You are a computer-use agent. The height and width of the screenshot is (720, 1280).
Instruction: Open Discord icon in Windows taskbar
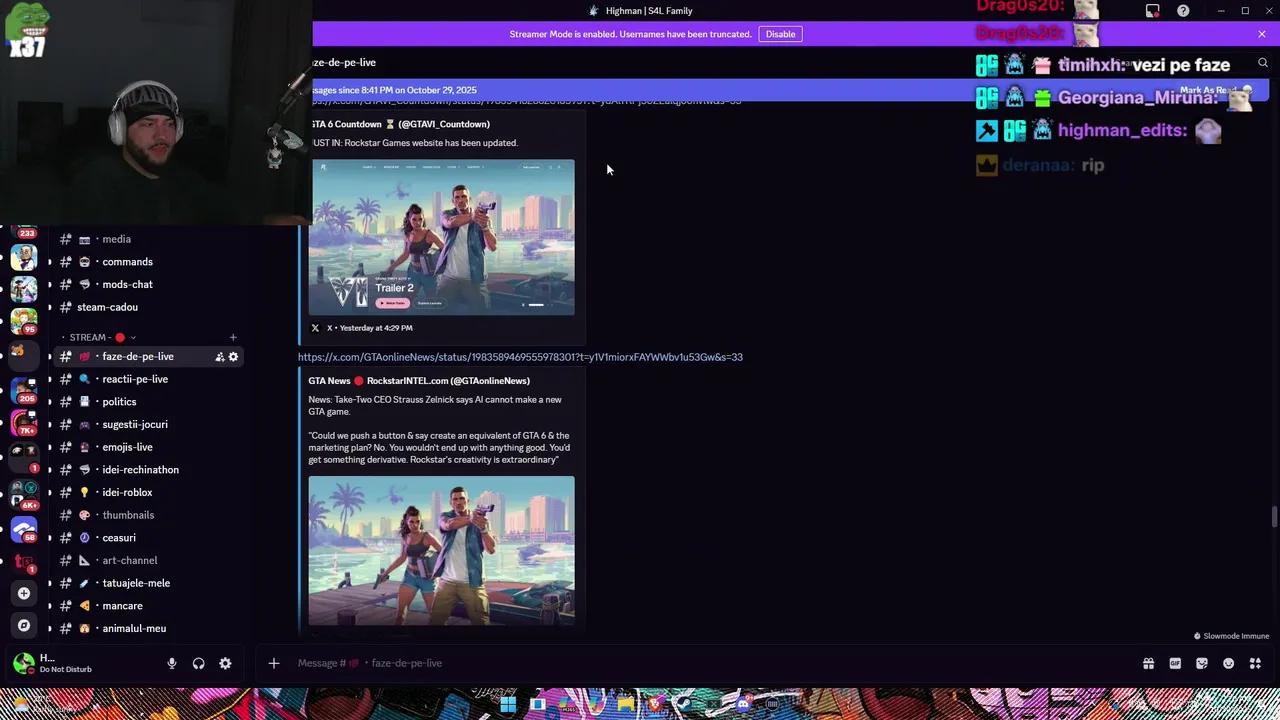pyautogui.click(x=742, y=704)
